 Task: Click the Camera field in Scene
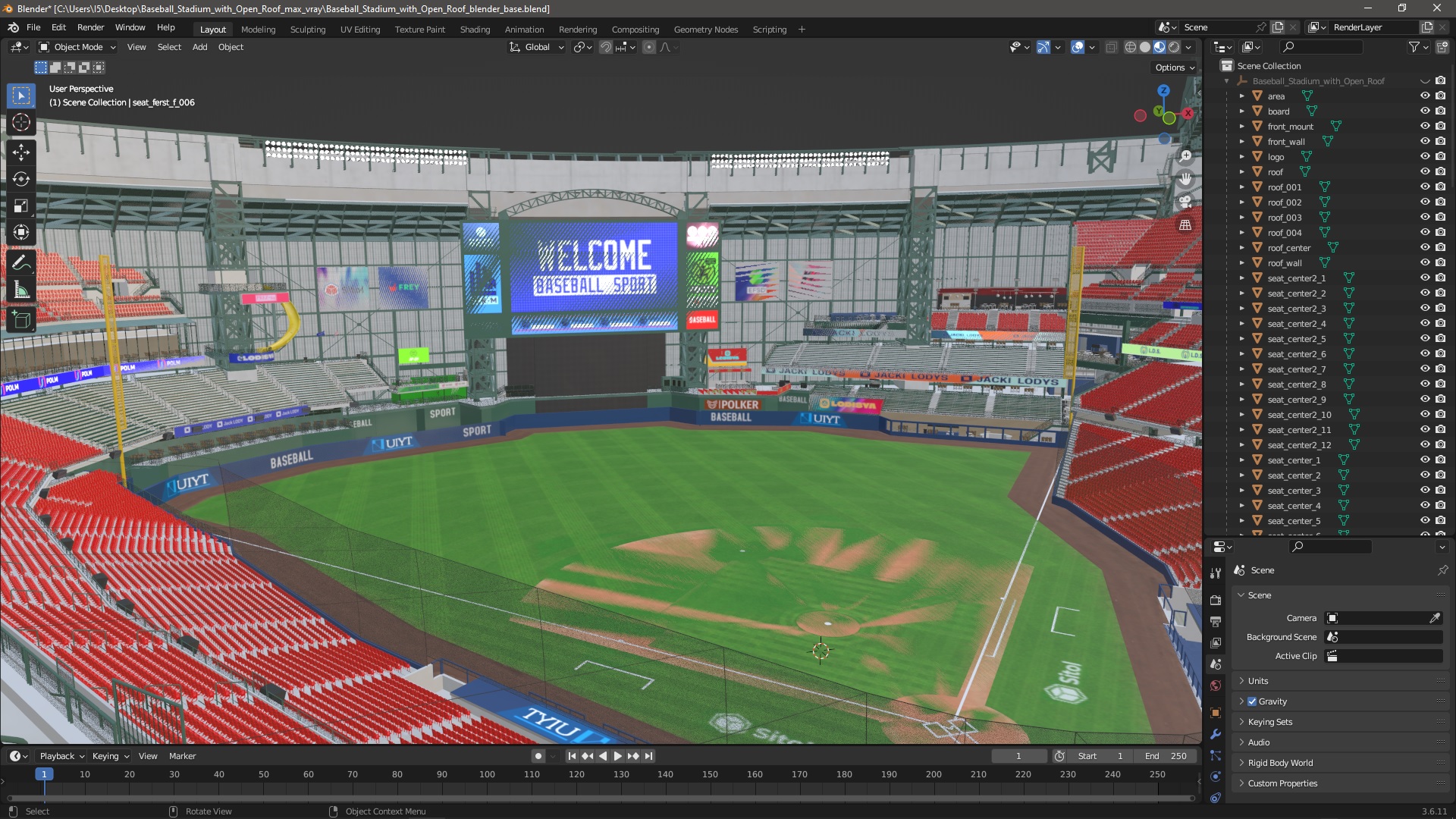coord(1383,618)
